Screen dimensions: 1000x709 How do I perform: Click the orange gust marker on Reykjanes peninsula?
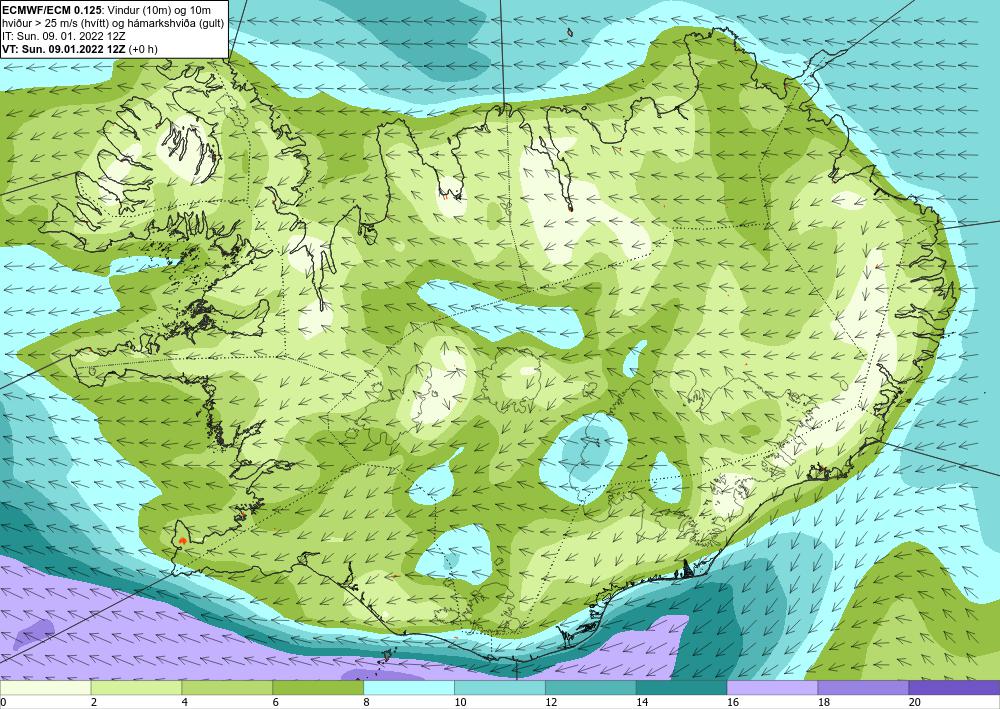182,541
